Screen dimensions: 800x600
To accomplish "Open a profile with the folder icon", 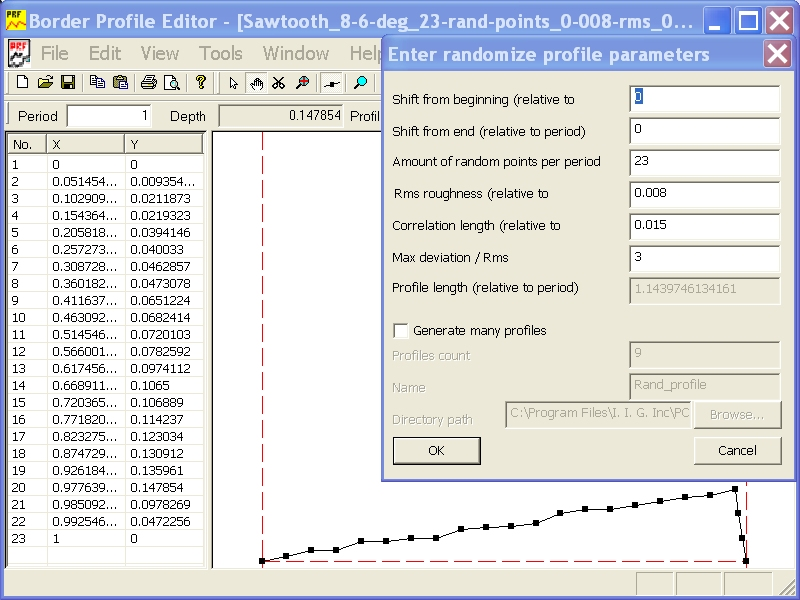I will 45,82.
